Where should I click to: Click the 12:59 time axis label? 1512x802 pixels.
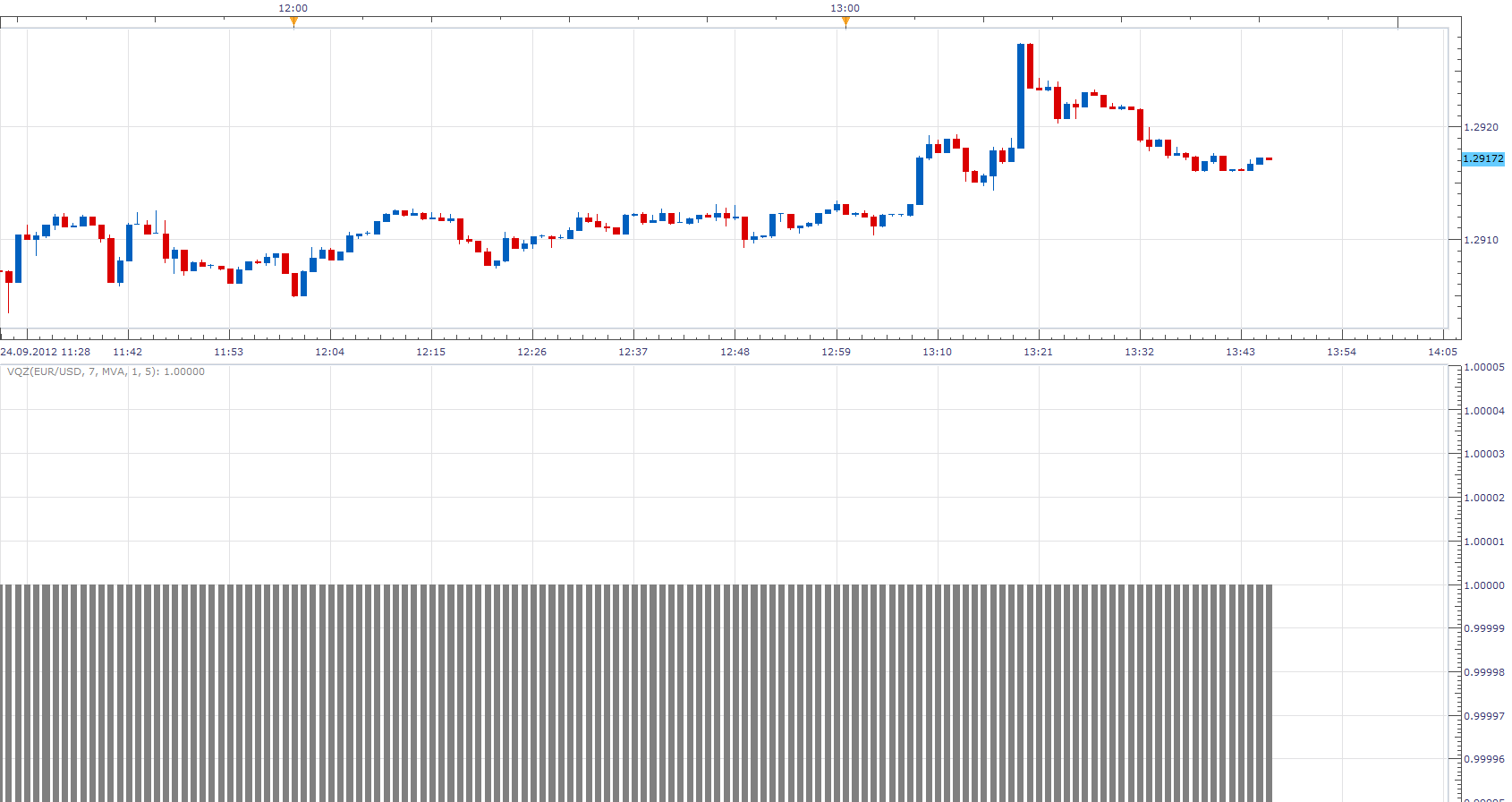pyautogui.click(x=837, y=352)
